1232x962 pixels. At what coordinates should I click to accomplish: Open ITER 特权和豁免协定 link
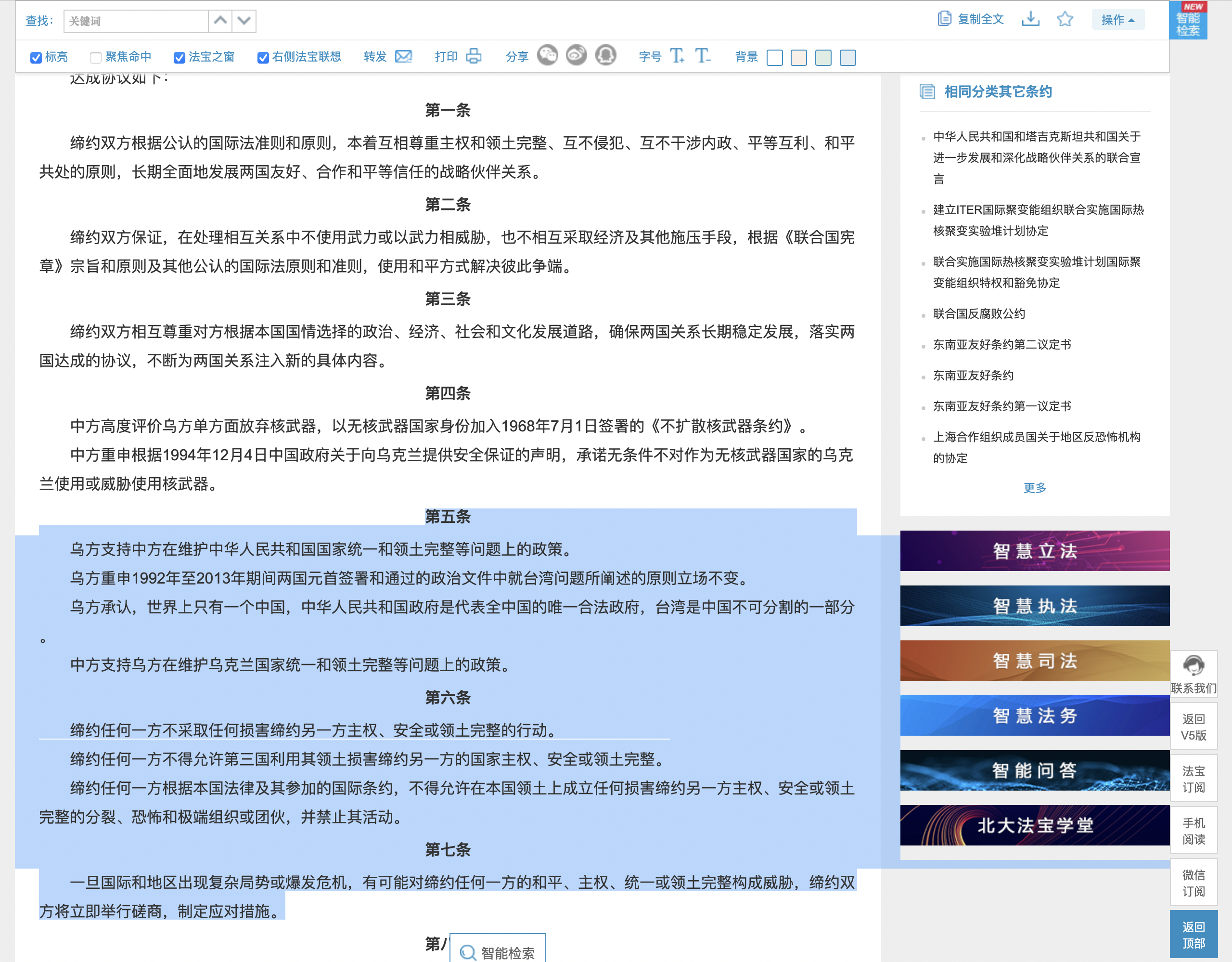click(1037, 272)
